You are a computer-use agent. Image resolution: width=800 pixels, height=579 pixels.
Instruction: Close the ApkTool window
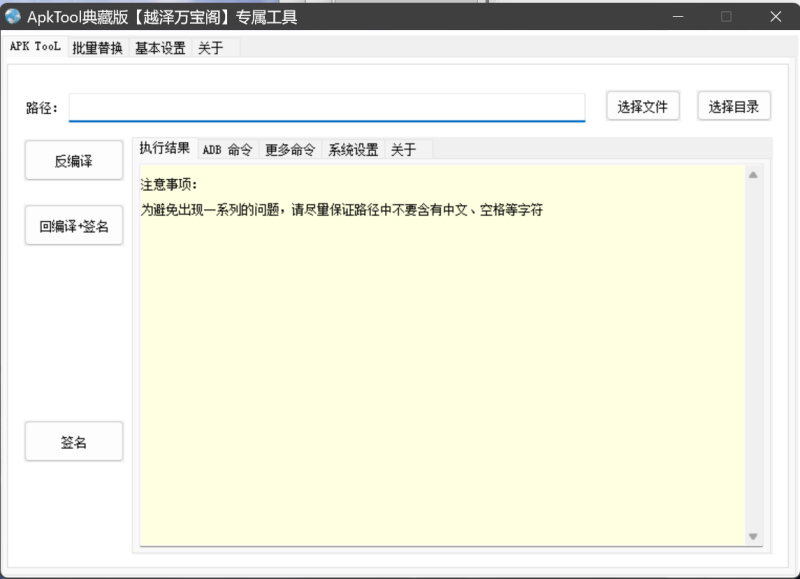(776, 16)
